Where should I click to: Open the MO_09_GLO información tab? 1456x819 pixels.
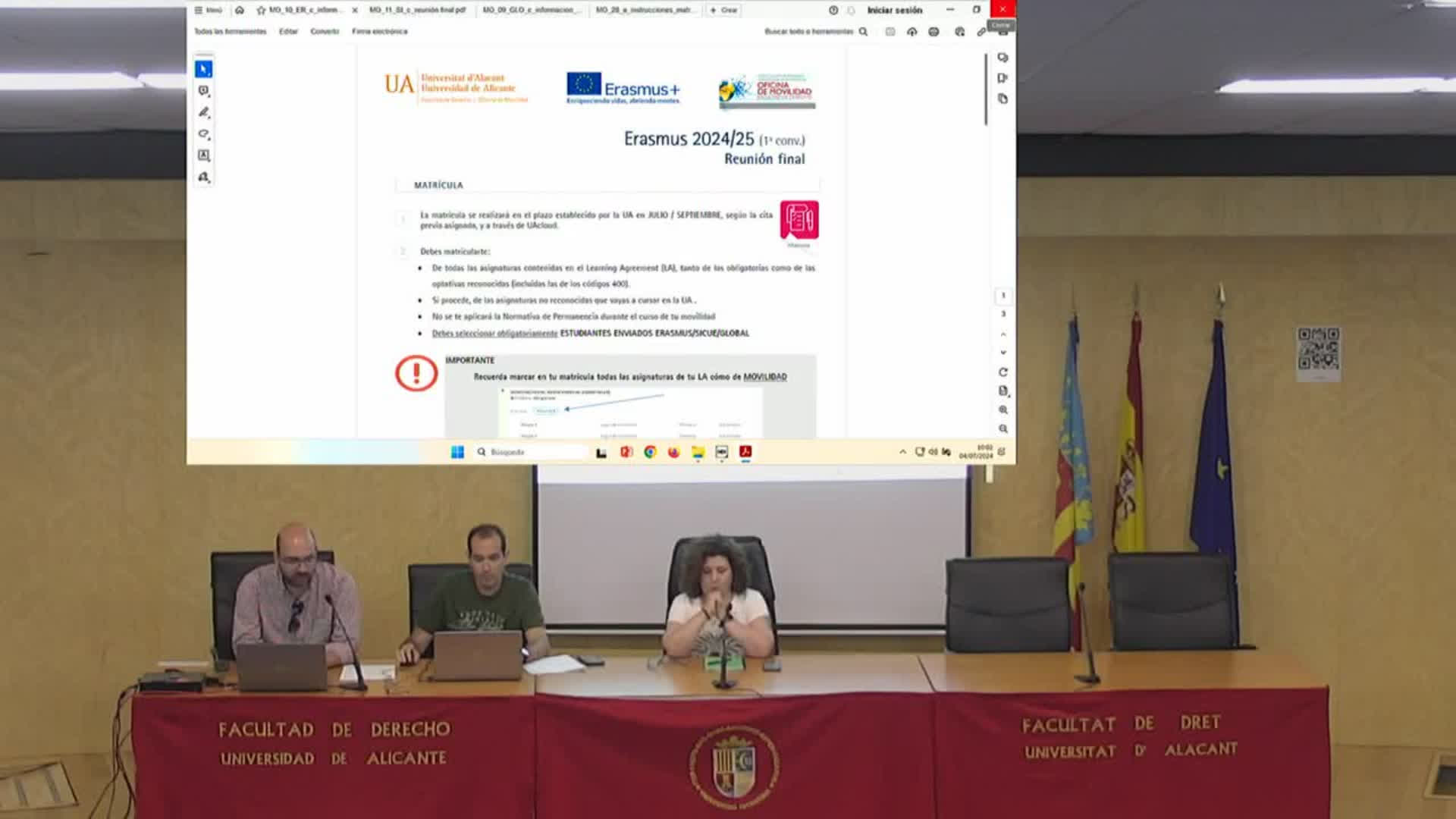(x=531, y=10)
